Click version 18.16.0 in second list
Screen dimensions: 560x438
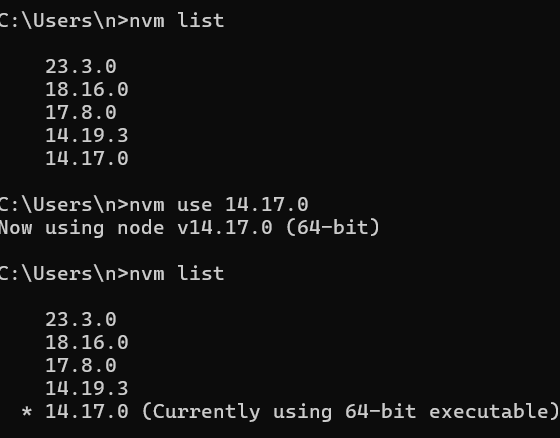87,342
